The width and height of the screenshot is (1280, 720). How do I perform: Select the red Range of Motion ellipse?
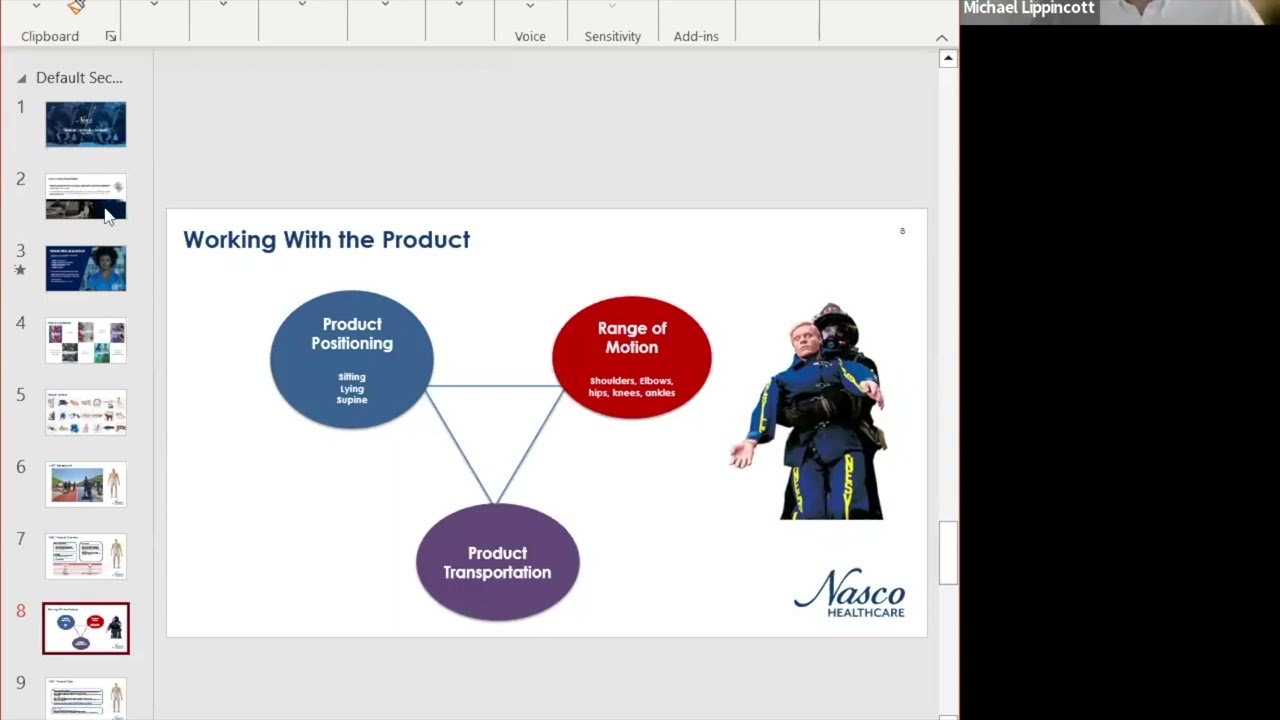(x=632, y=357)
